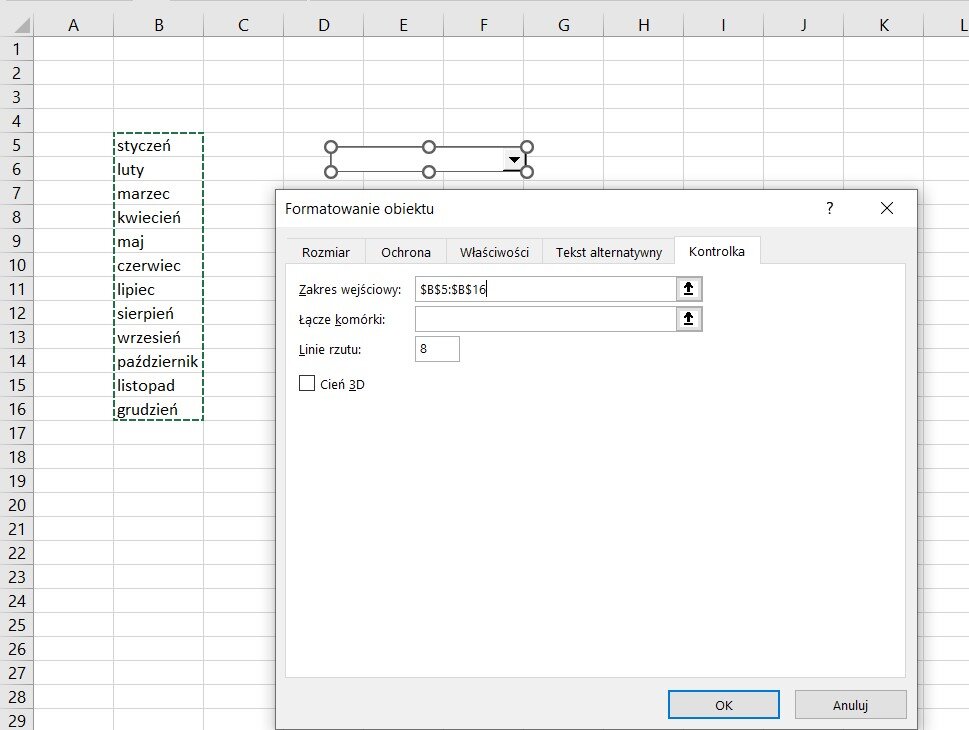
Task: Focus the Łącze komórki input field
Action: point(546,319)
